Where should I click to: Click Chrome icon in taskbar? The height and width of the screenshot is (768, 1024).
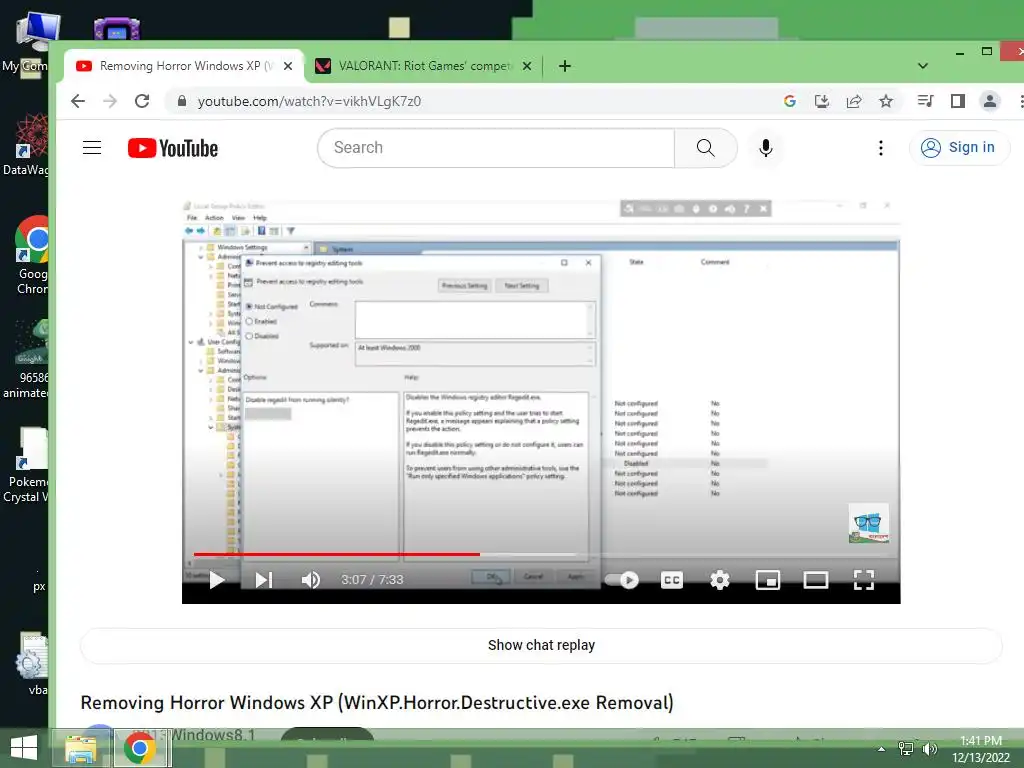(140, 748)
